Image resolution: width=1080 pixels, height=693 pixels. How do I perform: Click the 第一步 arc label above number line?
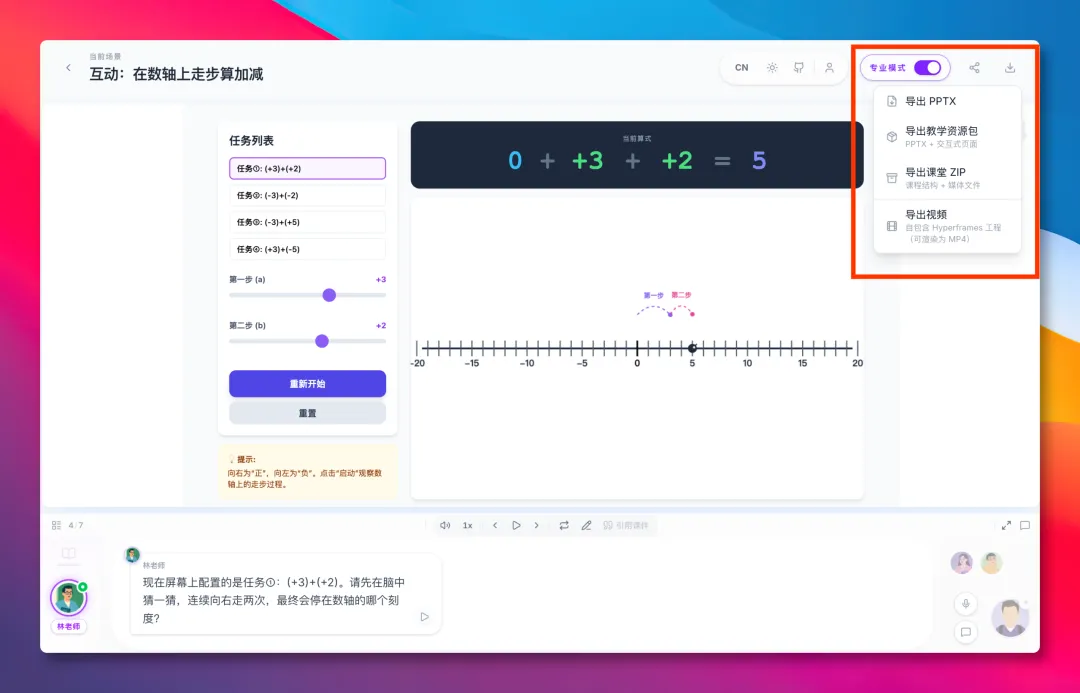[x=653, y=295]
